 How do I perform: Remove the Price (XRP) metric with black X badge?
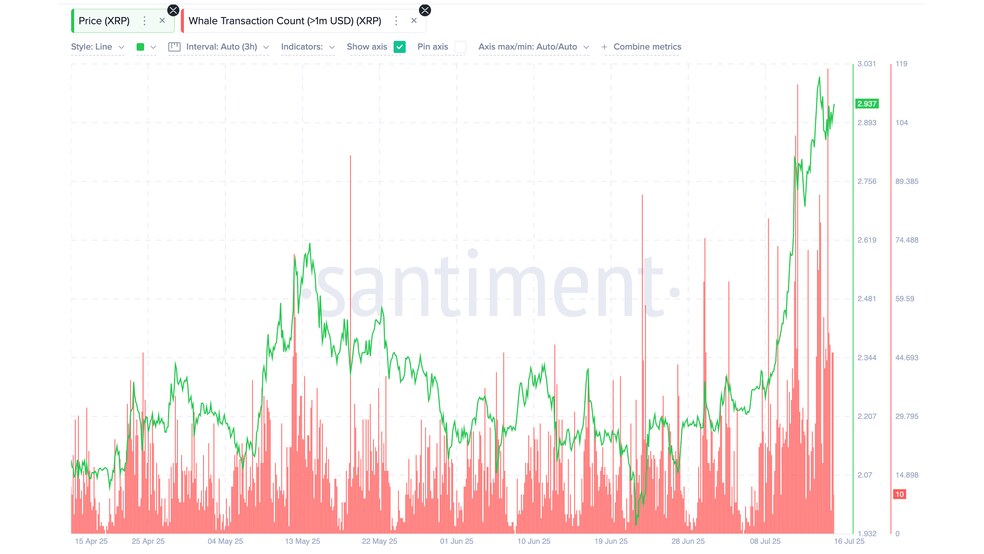click(173, 10)
